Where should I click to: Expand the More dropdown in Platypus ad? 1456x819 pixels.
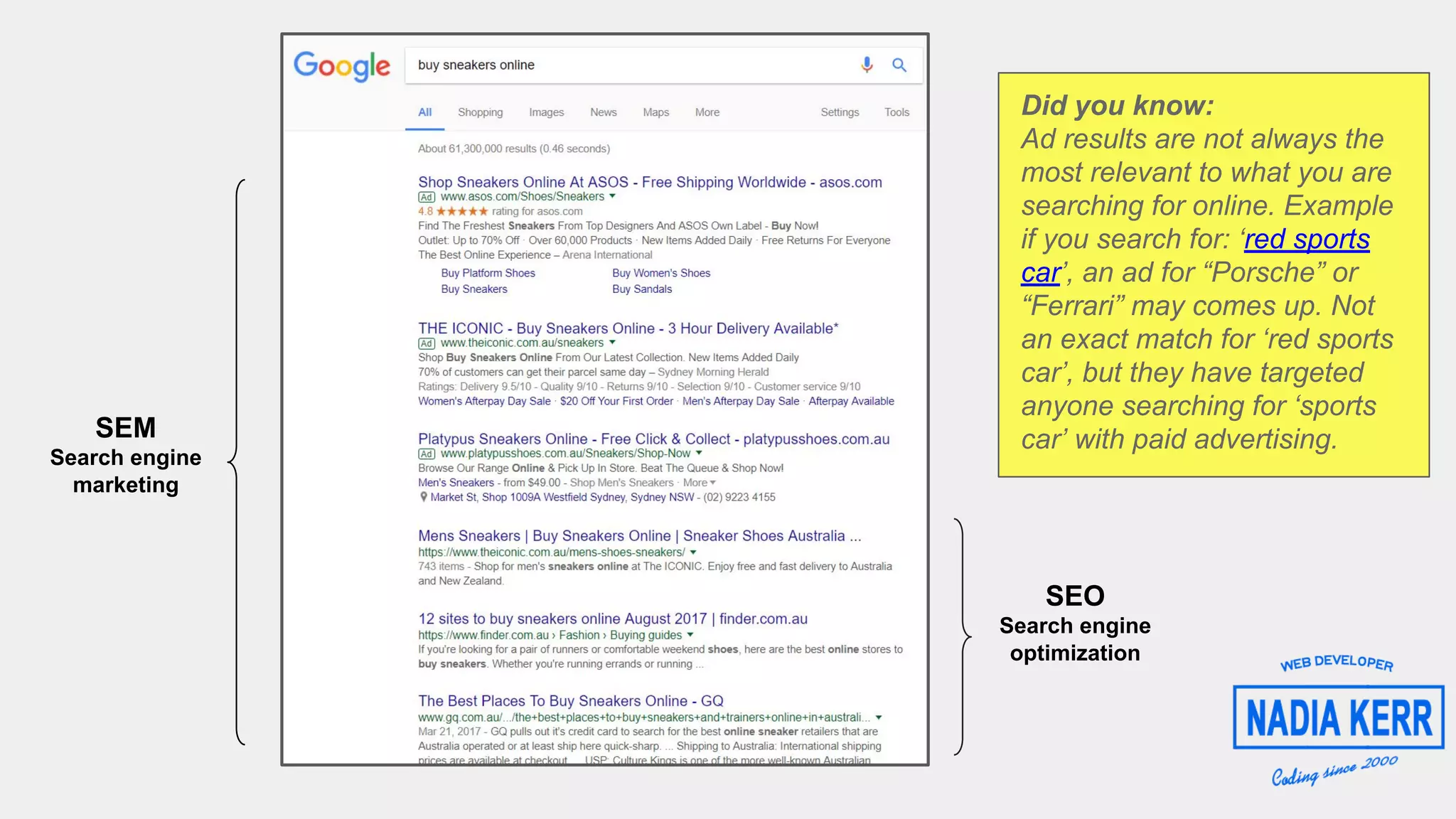click(x=700, y=483)
